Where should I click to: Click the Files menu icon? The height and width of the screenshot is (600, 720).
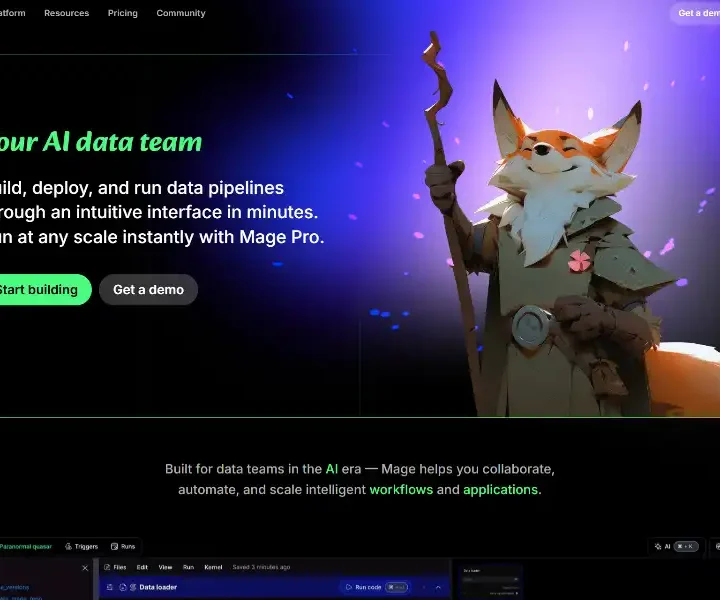(107, 567)
